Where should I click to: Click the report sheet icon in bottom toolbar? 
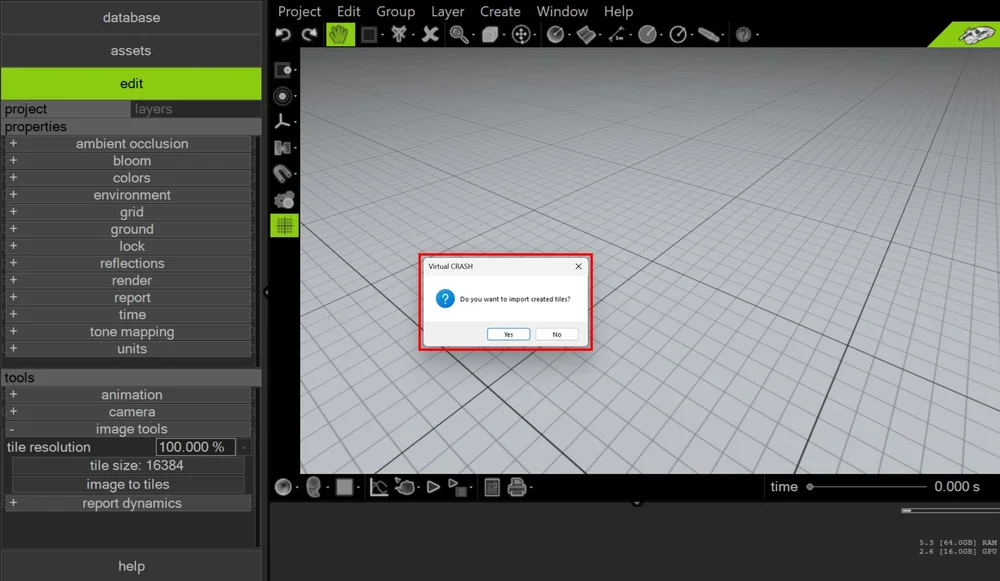[x=492, y=487]
